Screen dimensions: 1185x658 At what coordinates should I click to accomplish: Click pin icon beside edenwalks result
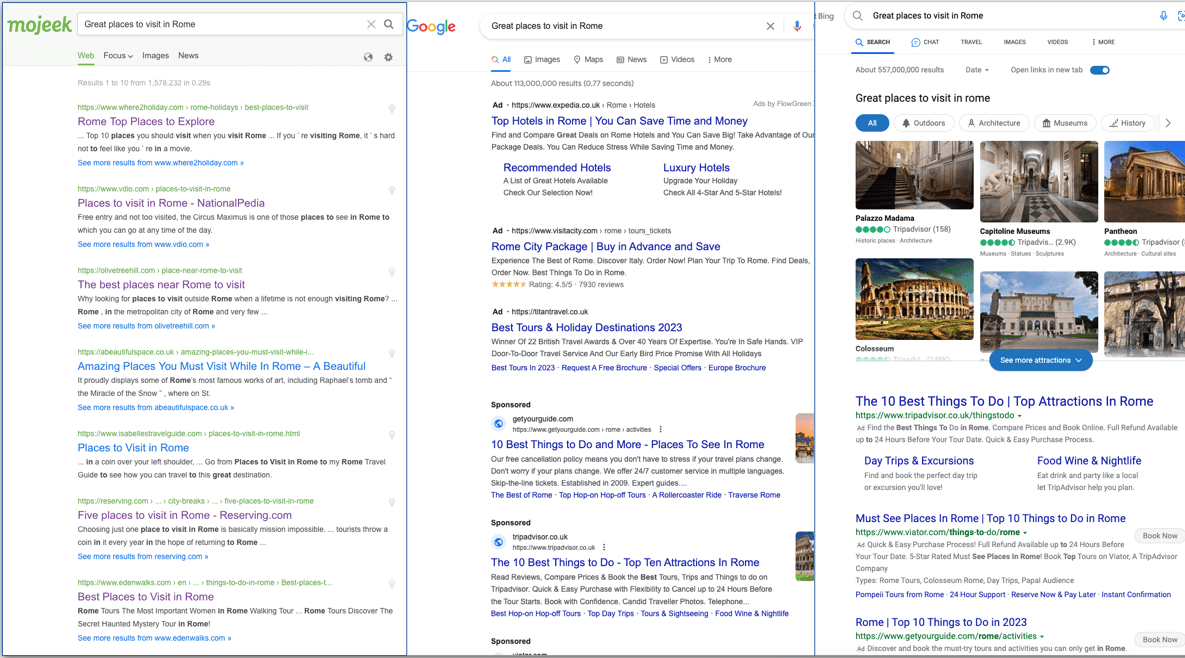[x=391, y=584]
